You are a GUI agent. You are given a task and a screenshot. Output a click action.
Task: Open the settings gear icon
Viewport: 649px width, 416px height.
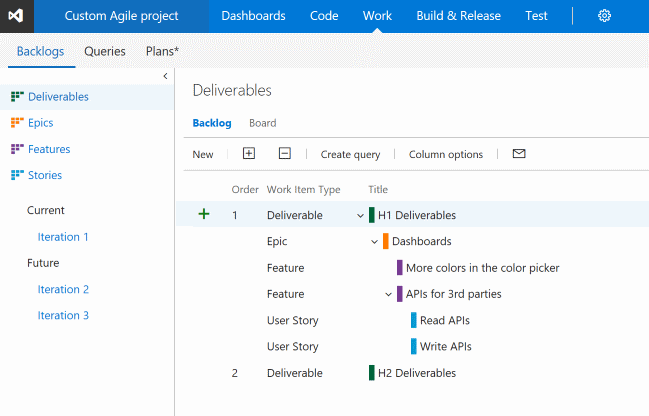(604, 16)
